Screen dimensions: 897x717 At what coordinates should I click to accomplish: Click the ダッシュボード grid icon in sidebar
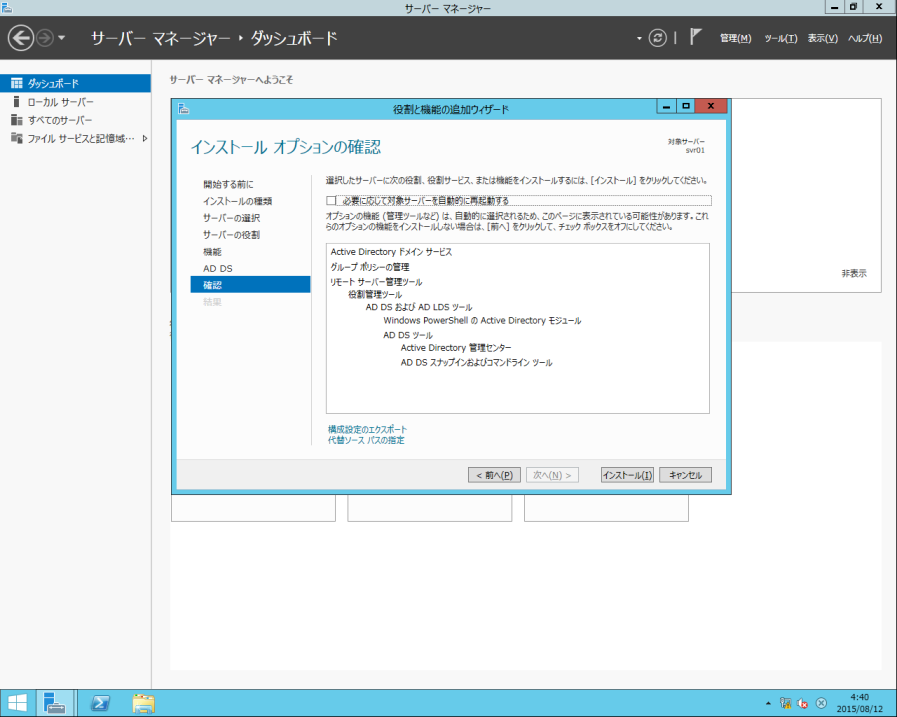(x=17, y=83)
